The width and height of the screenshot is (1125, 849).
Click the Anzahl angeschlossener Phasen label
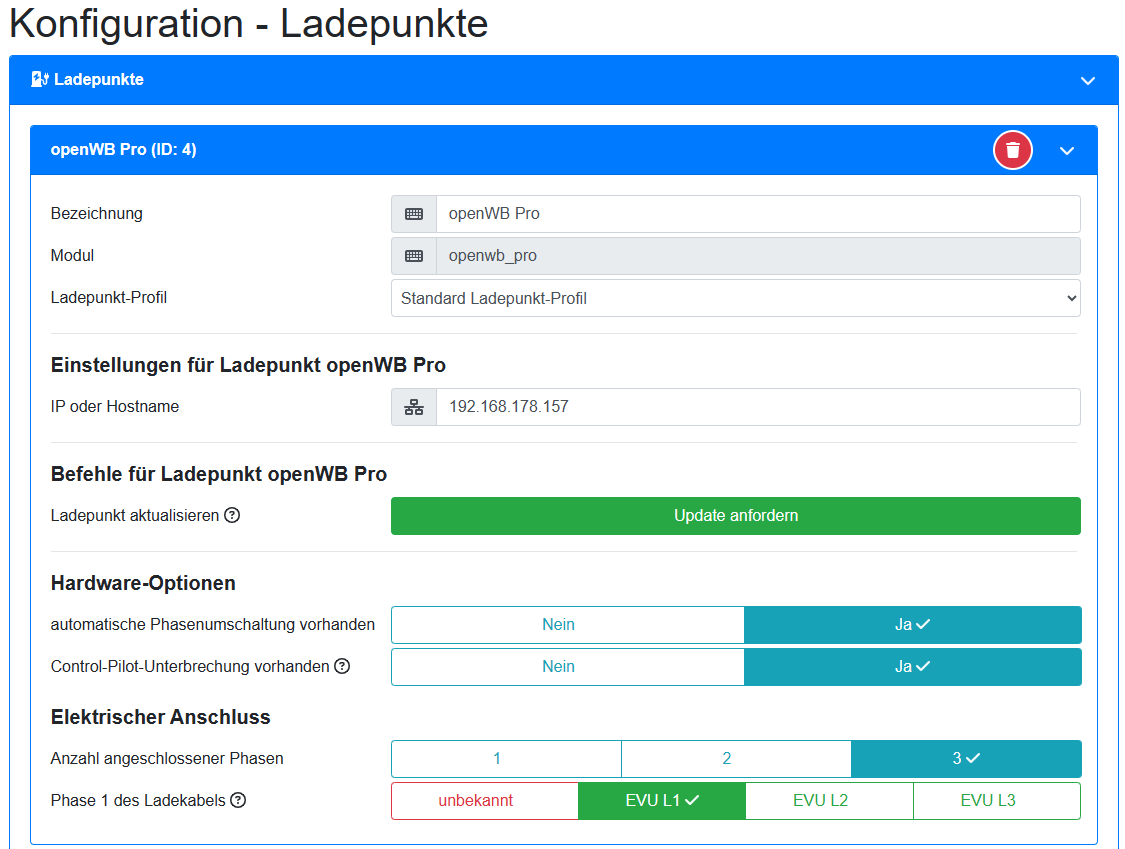tap(167, 759)
